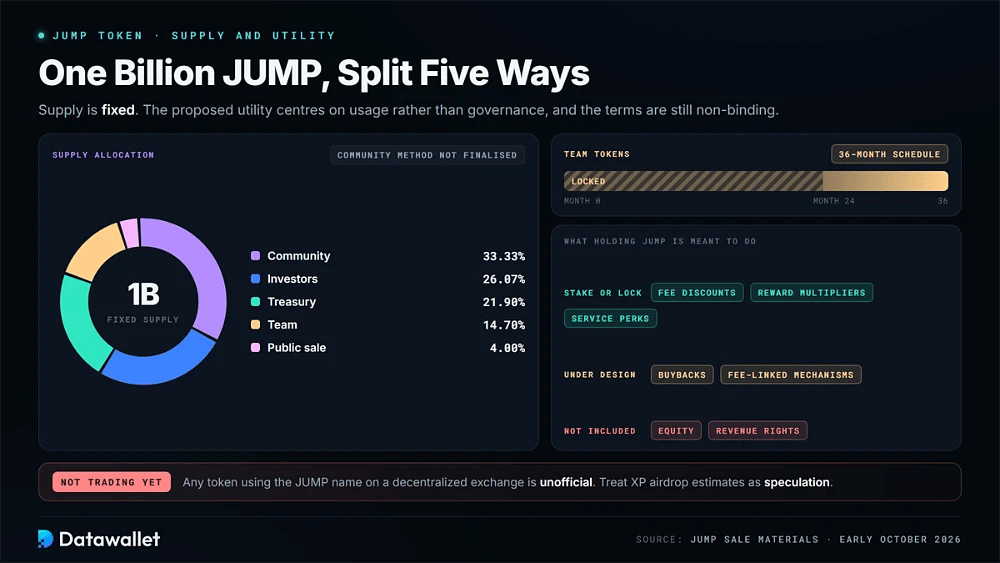1000x563 pixels.
Task: Click the WHAT HOLDING JUMP IS MEANT TO DO heading
Action: tap(659, 241)
